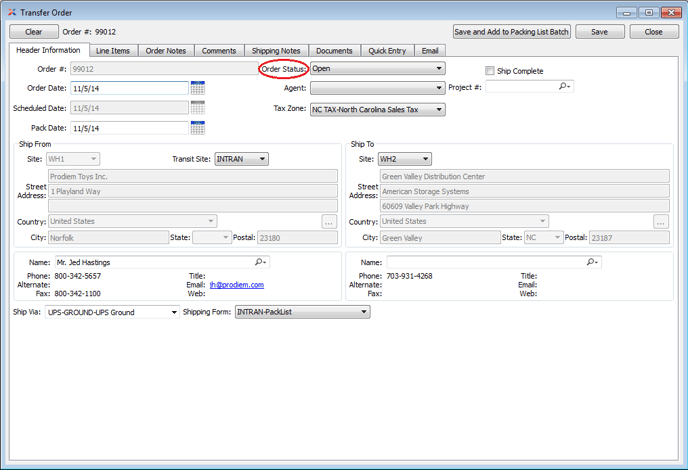Expand the Transit Site INTRAN dropdown
The width and height of the screenshot is (688, 470).
pyautogui.click(x=263, y=159)
